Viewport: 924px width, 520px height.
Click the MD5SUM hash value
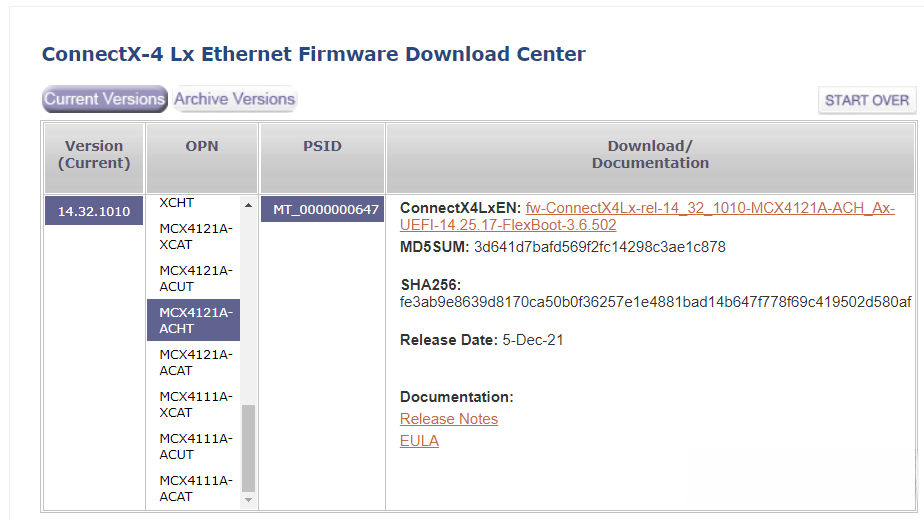tap(599, 246)
